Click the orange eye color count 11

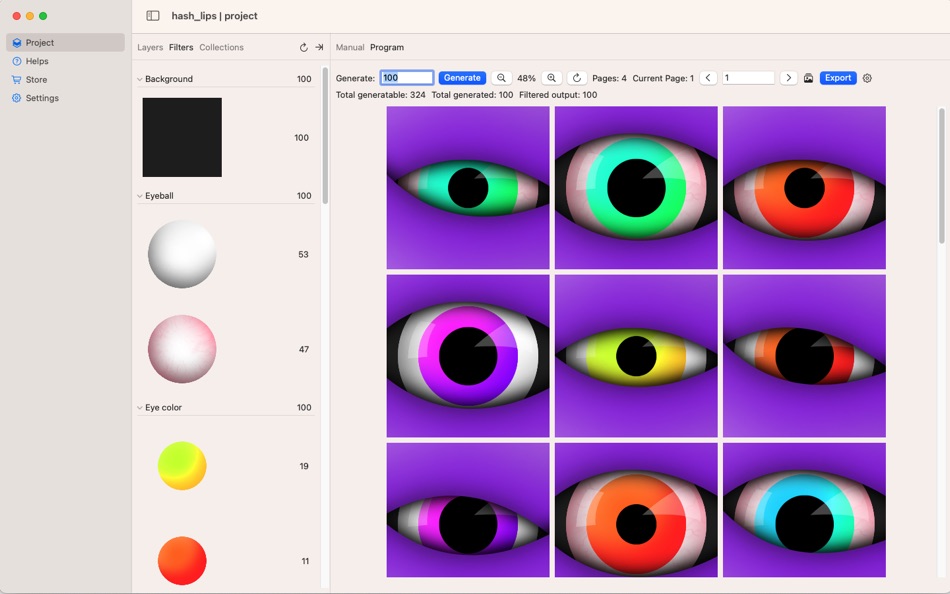(x=305, y=561)
